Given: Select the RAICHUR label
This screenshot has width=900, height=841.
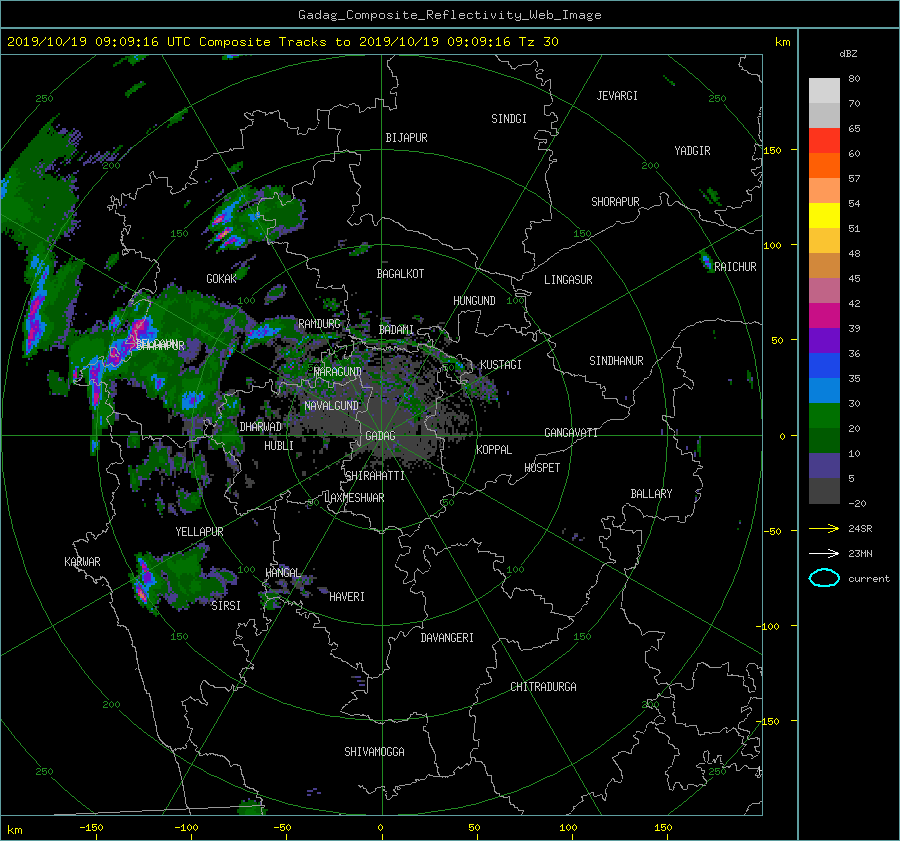Looking at the screenshot, I should coord(735,267).
